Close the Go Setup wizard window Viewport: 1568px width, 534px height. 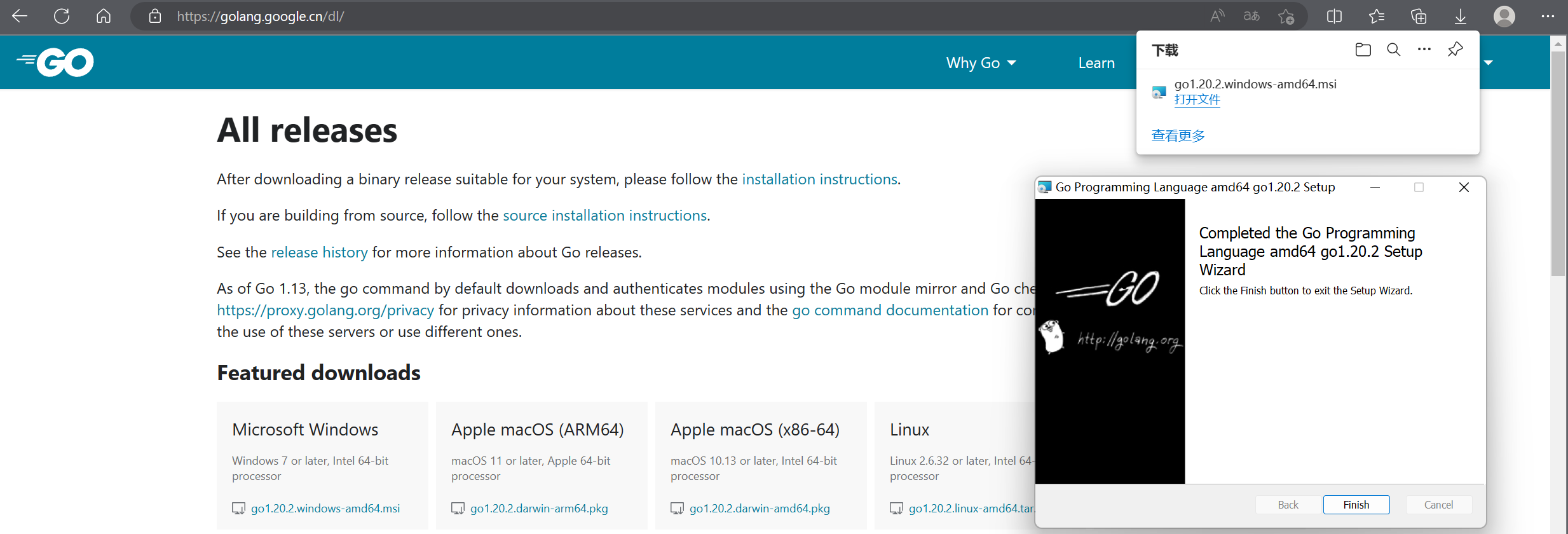coord(1464,187)
